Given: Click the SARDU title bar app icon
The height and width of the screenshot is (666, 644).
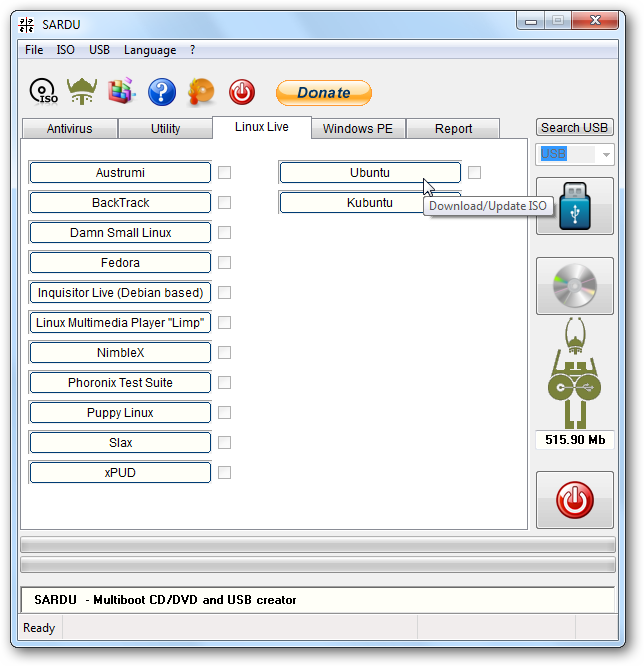Looking at the screenshot, I should coord(26,25).
